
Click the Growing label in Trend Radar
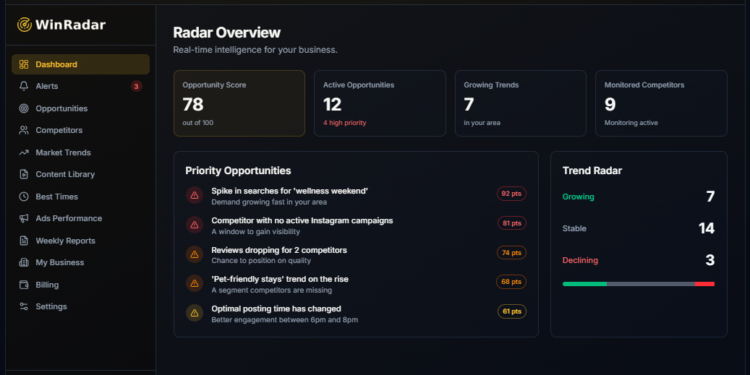[x=578, y=197]
